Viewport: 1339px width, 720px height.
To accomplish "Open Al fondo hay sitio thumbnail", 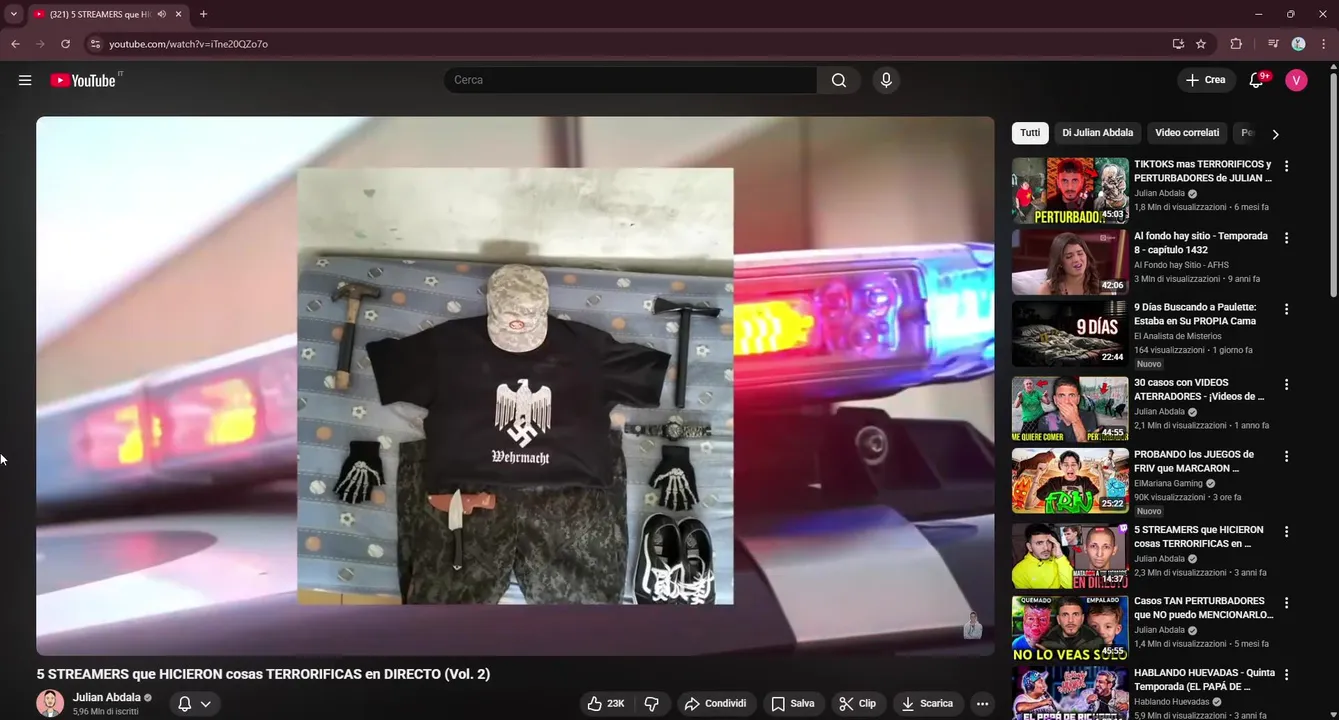I will [x=1070, y=262].
